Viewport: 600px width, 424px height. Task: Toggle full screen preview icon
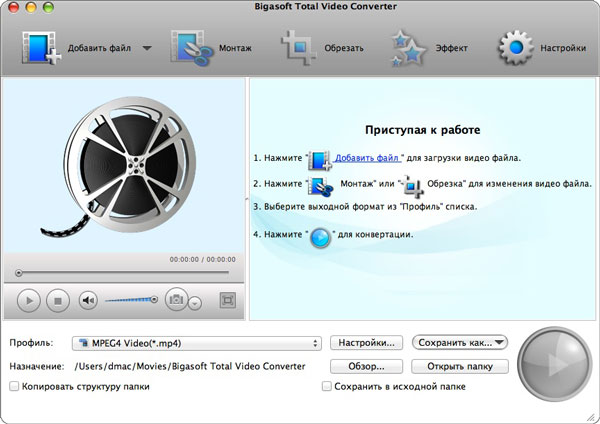click(228, 300)
